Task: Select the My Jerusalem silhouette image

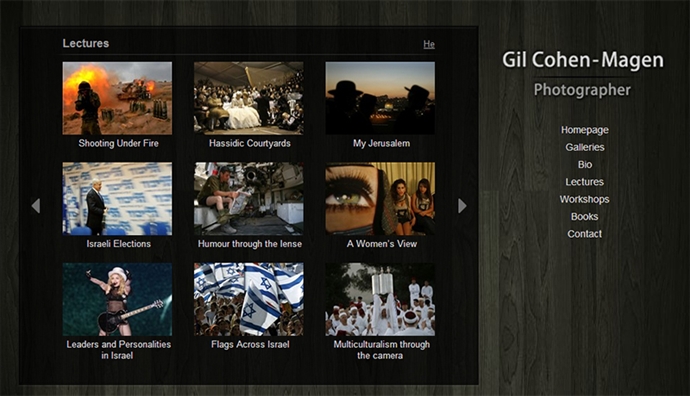Action: [x=380, y=98]
